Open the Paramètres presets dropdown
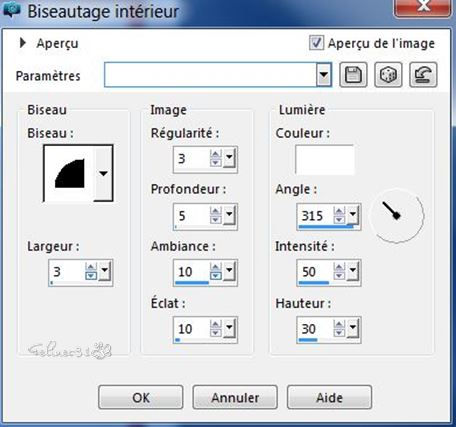This screenshot has width=456, height=427. click(x=324, y=75)
